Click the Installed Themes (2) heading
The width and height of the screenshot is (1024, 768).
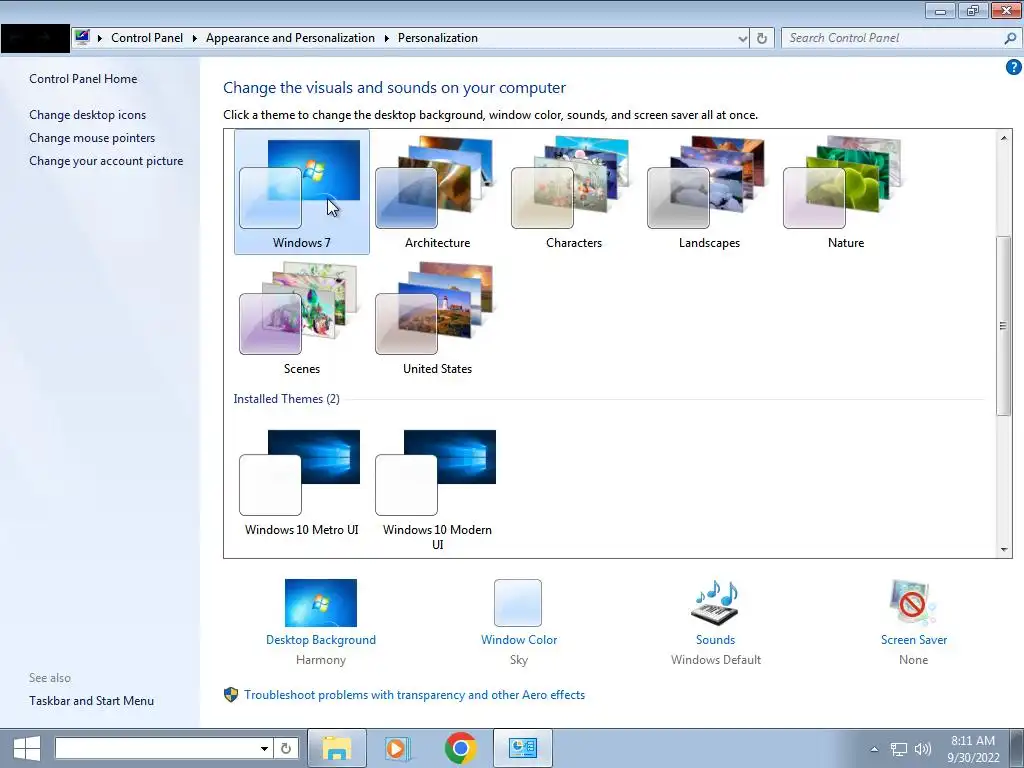click(x=287, y=399)
